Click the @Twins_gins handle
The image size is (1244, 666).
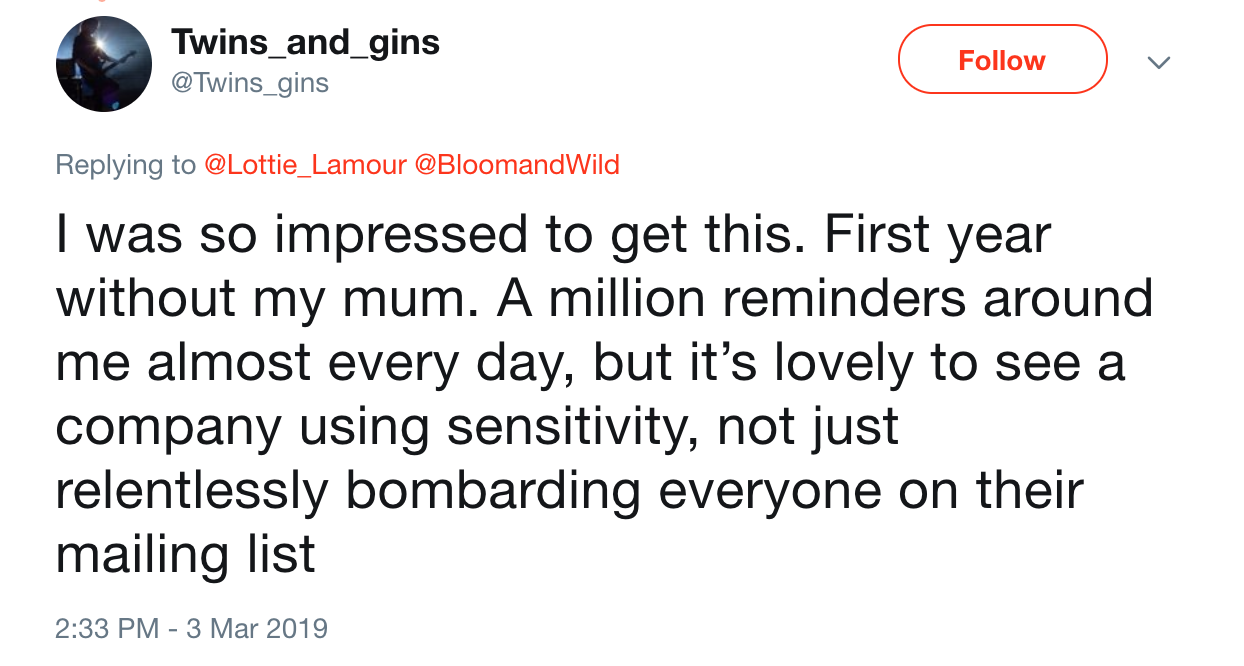click(250, 84)
